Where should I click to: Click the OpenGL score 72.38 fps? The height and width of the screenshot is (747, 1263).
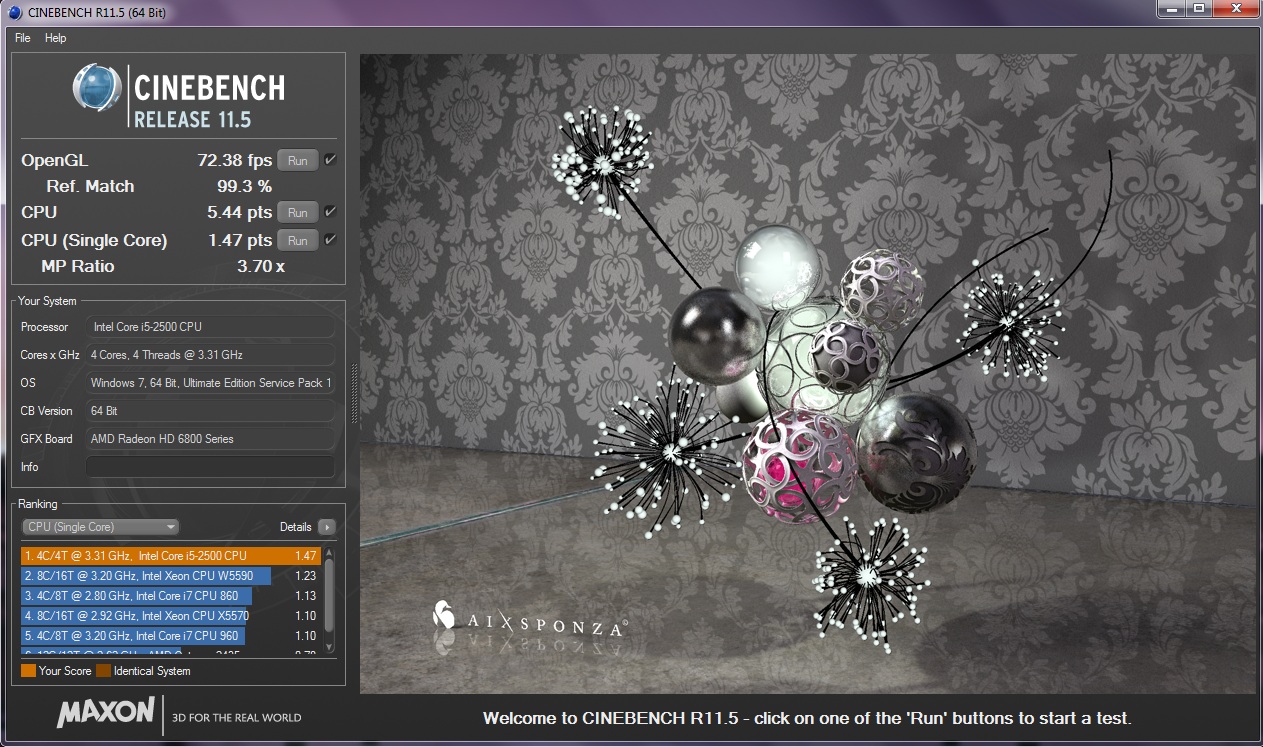tap(234, 160)
